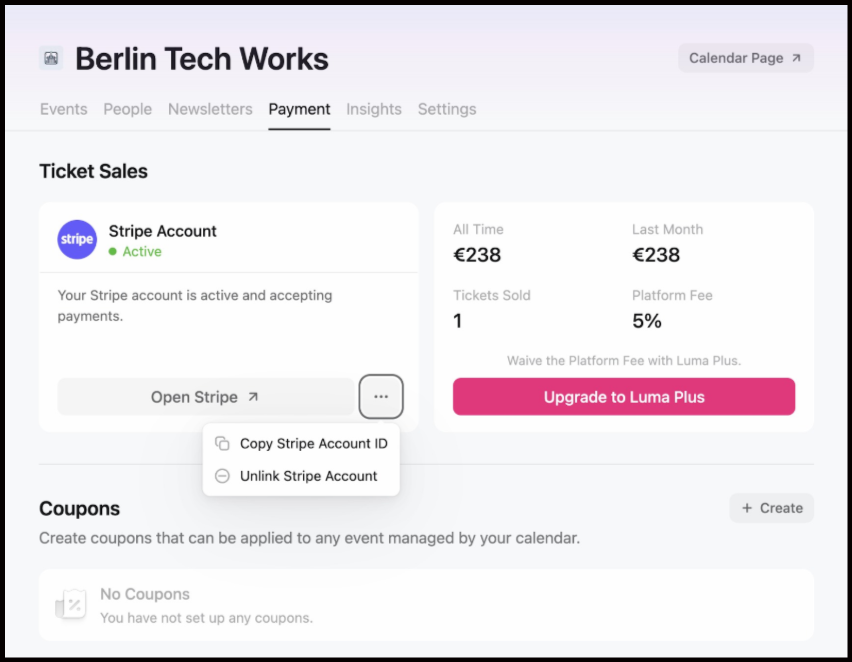
Task: Choose Copy Stripe Account ID menu item
Action: (313, 444)
